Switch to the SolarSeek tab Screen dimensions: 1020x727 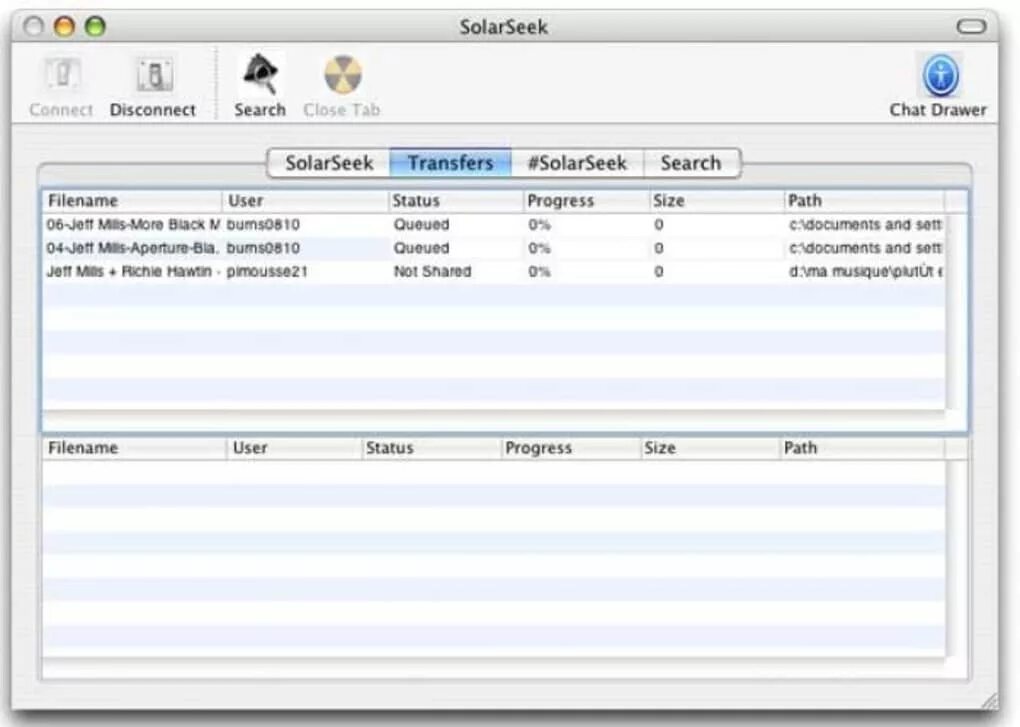point(329,163)
